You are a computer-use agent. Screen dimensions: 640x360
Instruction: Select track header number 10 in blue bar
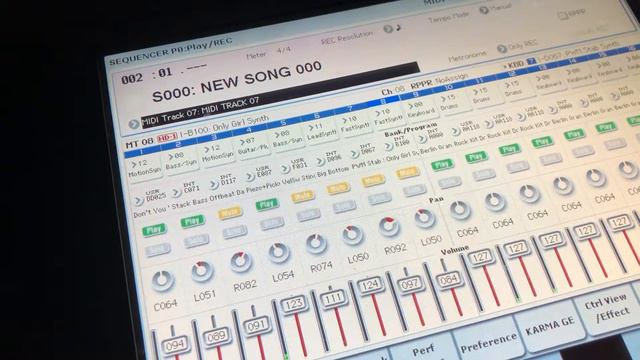tap(449, 87)
